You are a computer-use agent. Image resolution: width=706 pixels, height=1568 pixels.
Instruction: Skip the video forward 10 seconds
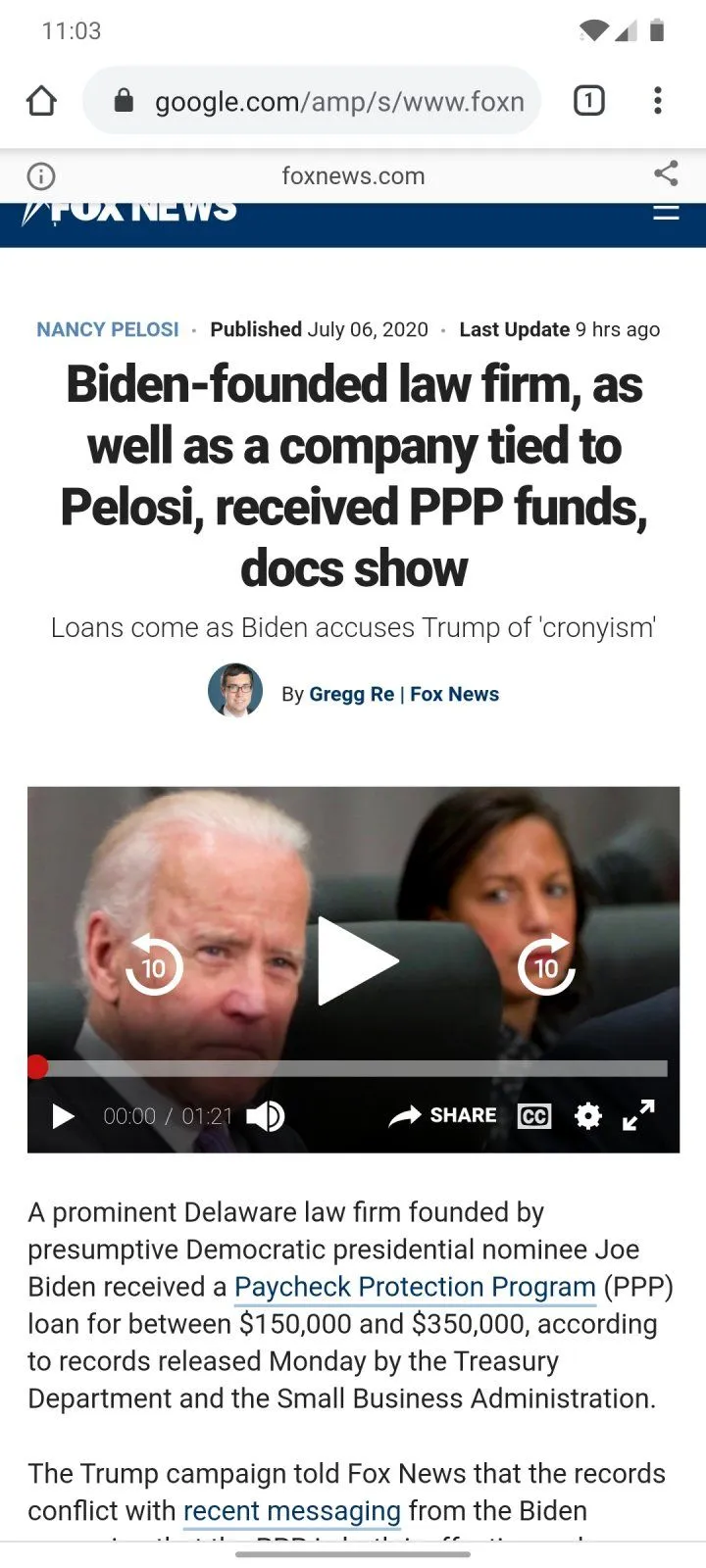(546, 964)
